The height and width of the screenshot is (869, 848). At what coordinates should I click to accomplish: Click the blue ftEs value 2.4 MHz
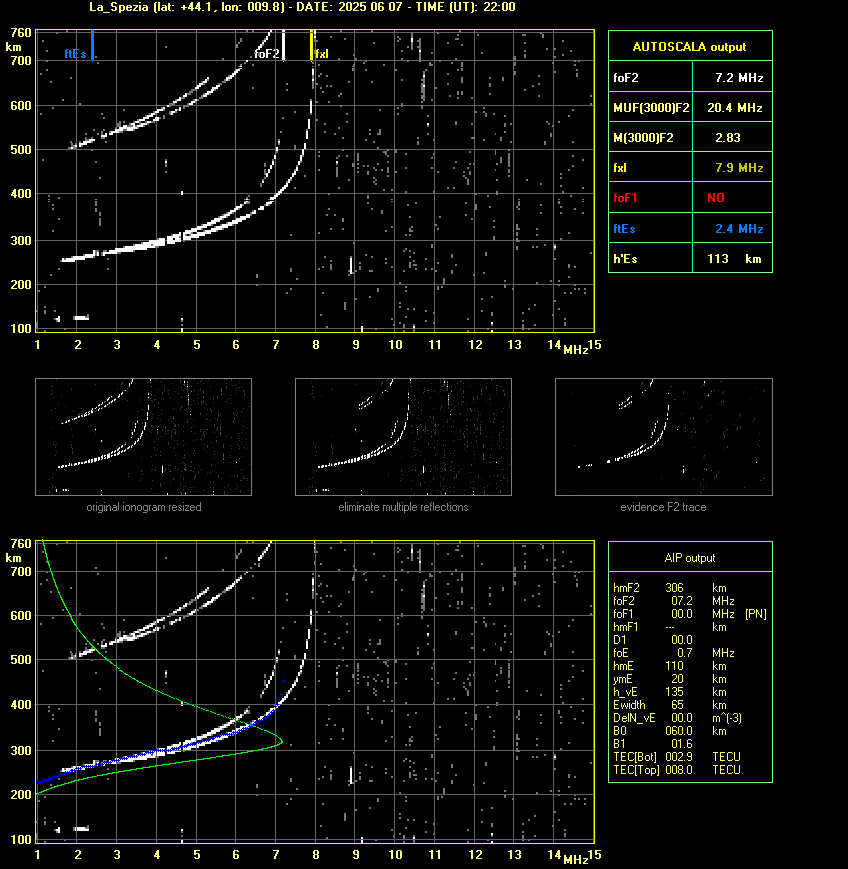click(x=739, y=228)
